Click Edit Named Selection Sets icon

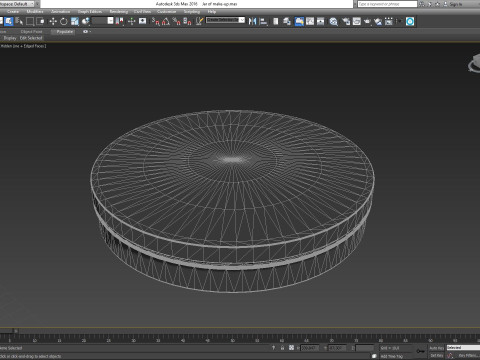tap(199, 21)
